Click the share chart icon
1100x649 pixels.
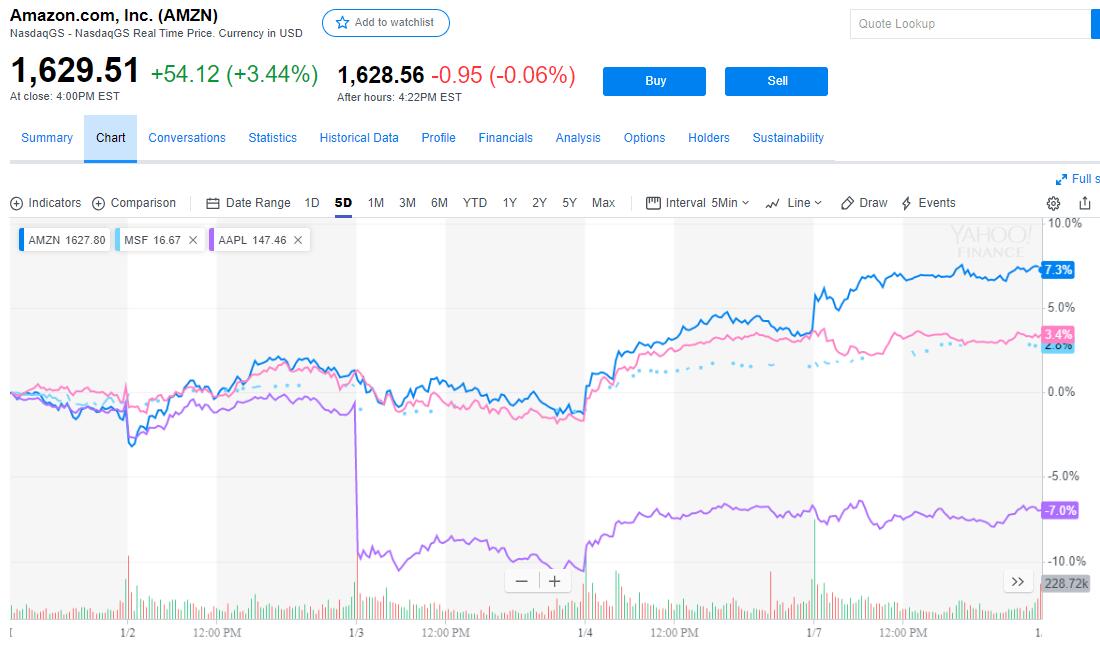[x=1085, y=203]
